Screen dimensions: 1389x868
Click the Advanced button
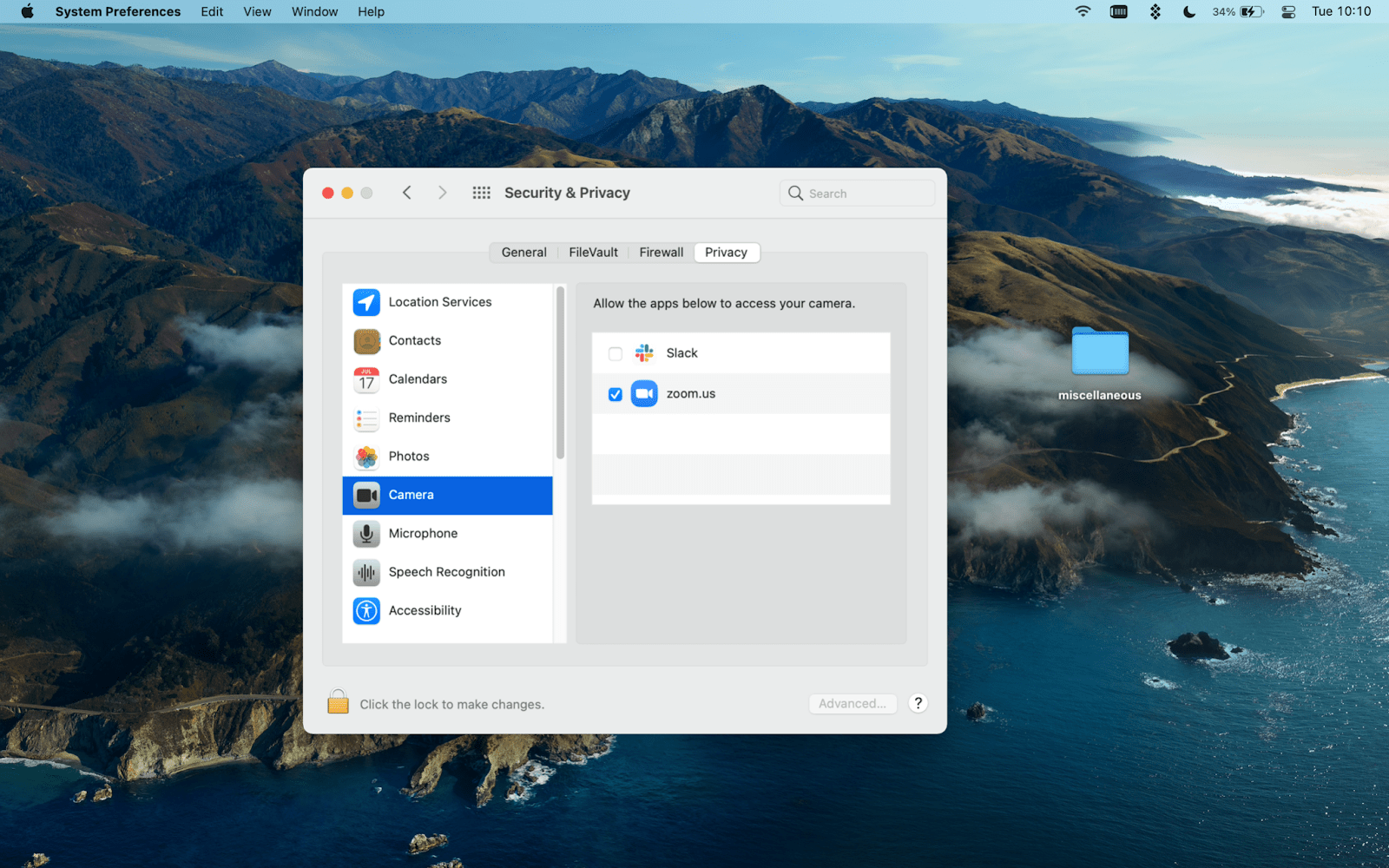(x=852, y=703)
